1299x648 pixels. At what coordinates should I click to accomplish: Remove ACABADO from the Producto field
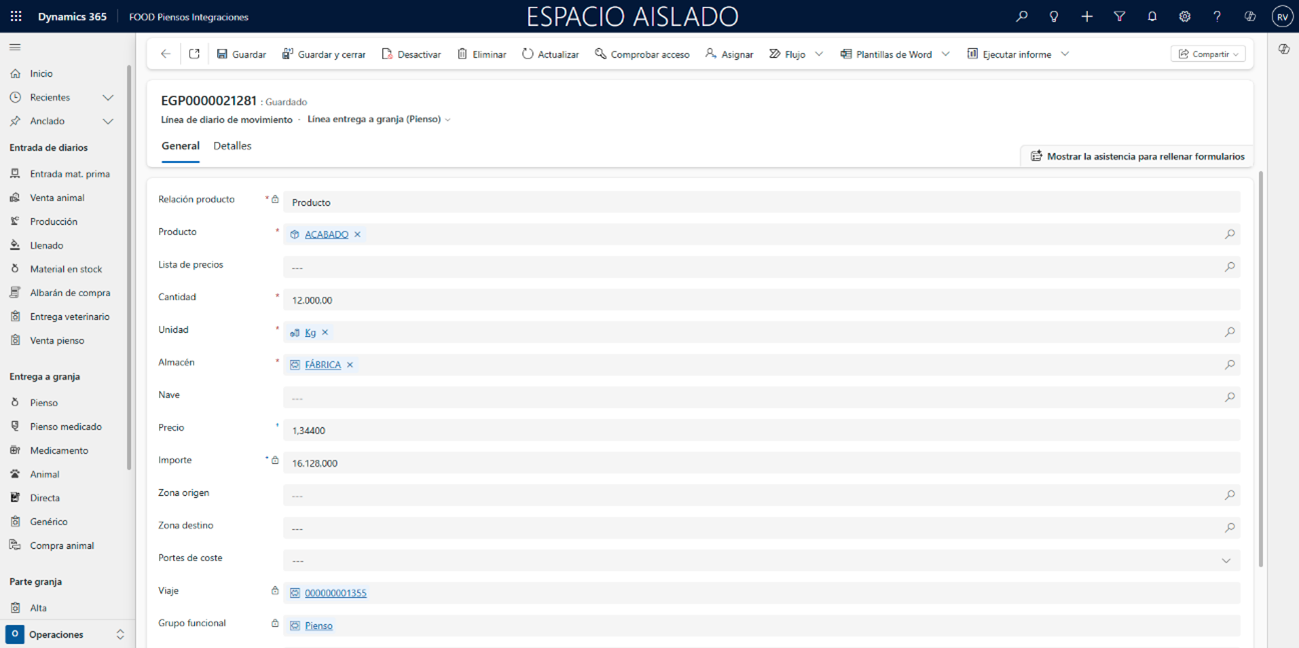[x=357, y=235]
